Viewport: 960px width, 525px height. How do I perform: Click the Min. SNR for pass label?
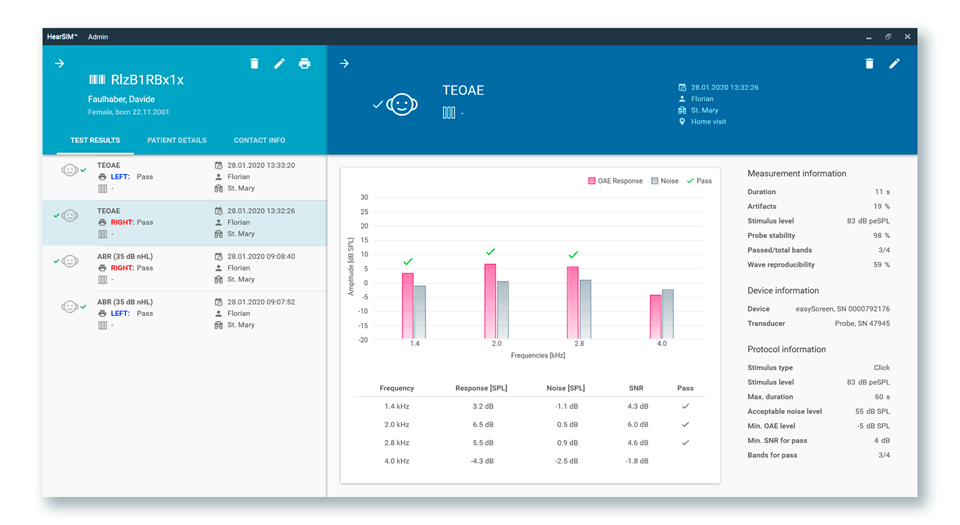777,441
